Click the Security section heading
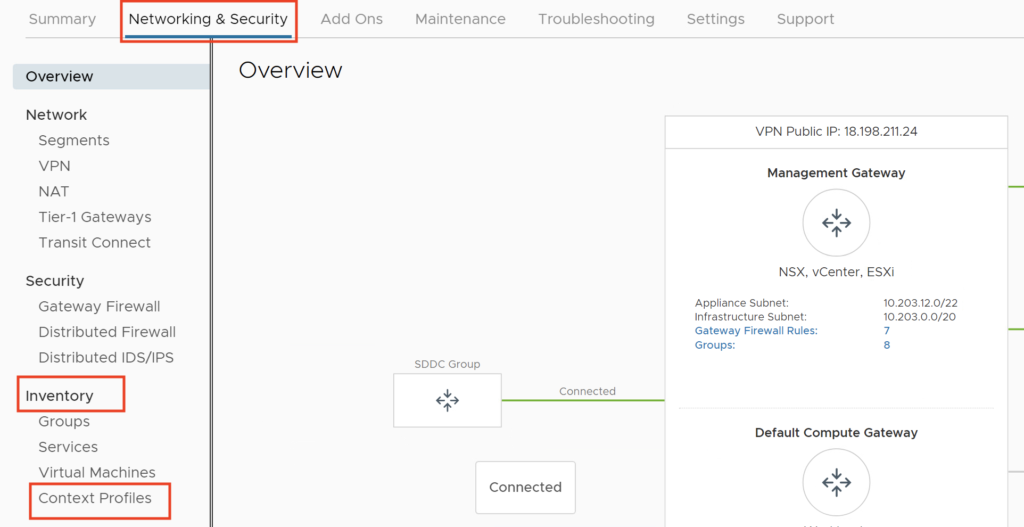1024x527 pixels. coord(55,281)
